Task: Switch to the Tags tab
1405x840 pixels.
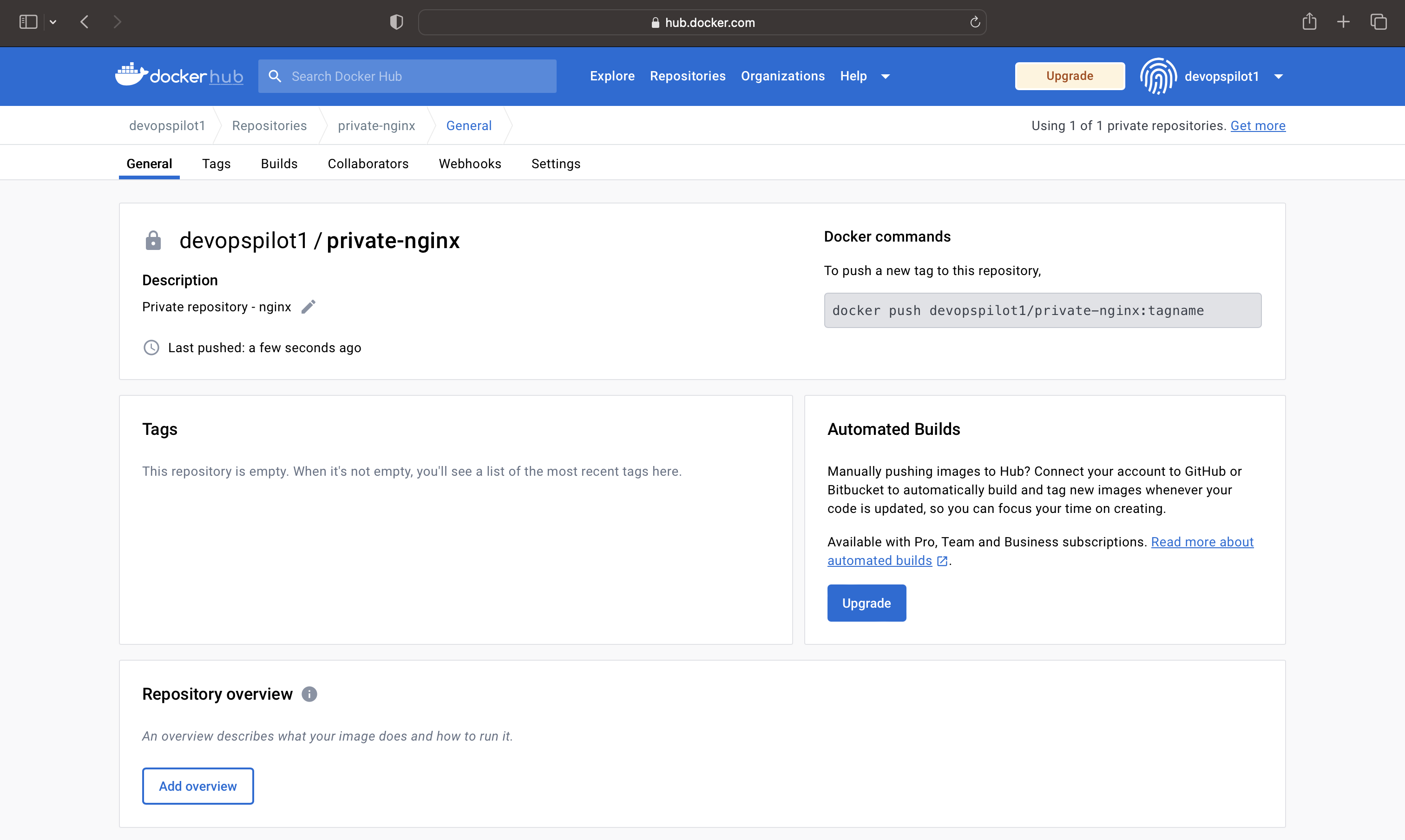Action: (x=216, y=164)
